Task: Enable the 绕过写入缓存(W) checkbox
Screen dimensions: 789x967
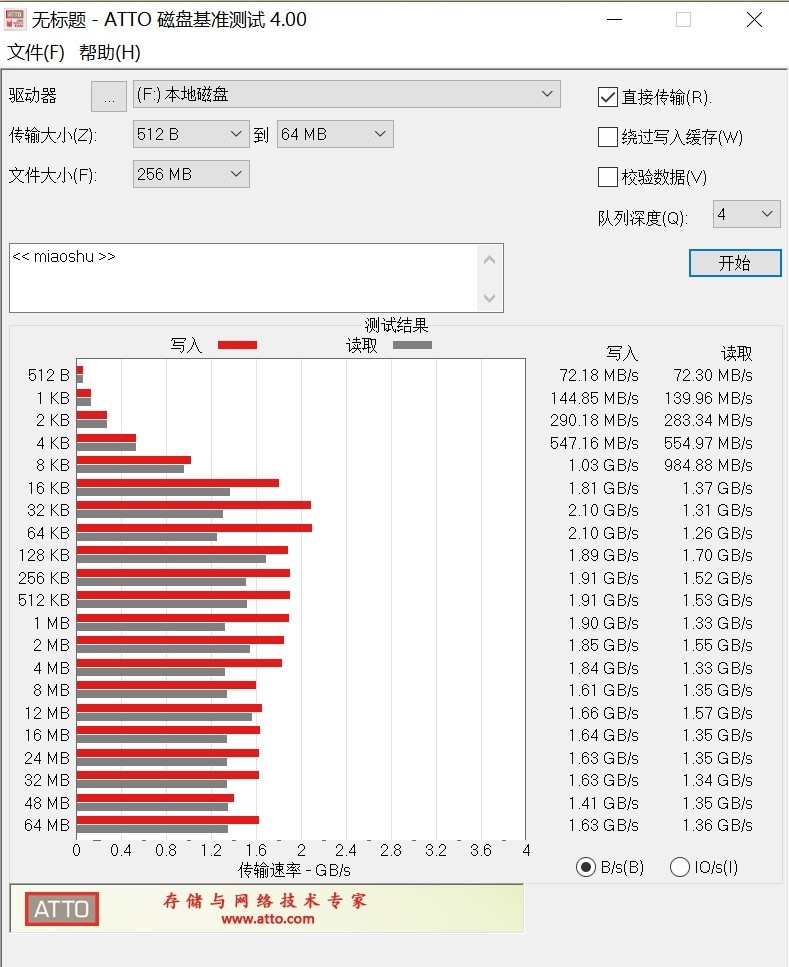Action: (x=608, y=137)
